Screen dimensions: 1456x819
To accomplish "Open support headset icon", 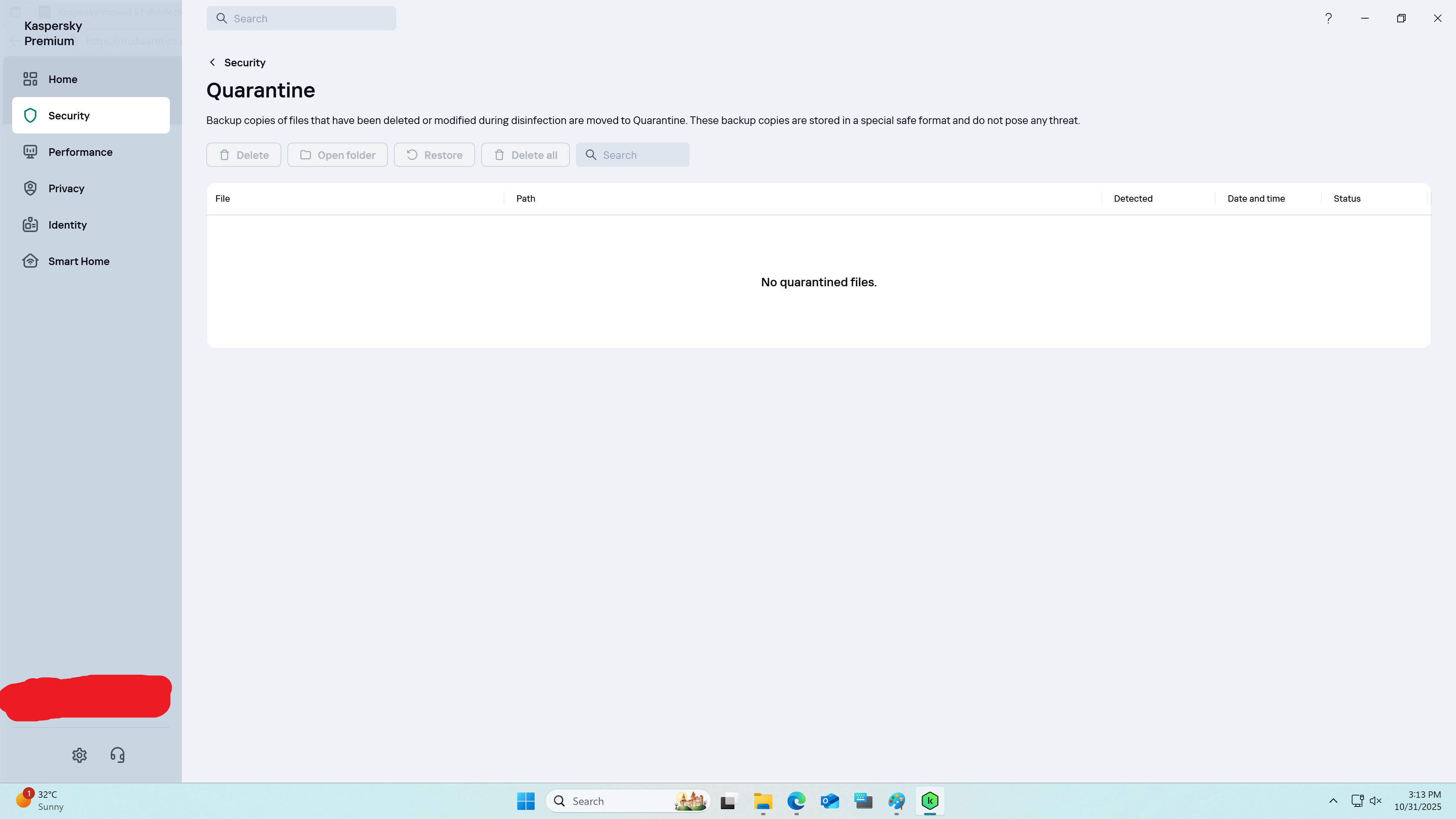I will pos(118,755).
